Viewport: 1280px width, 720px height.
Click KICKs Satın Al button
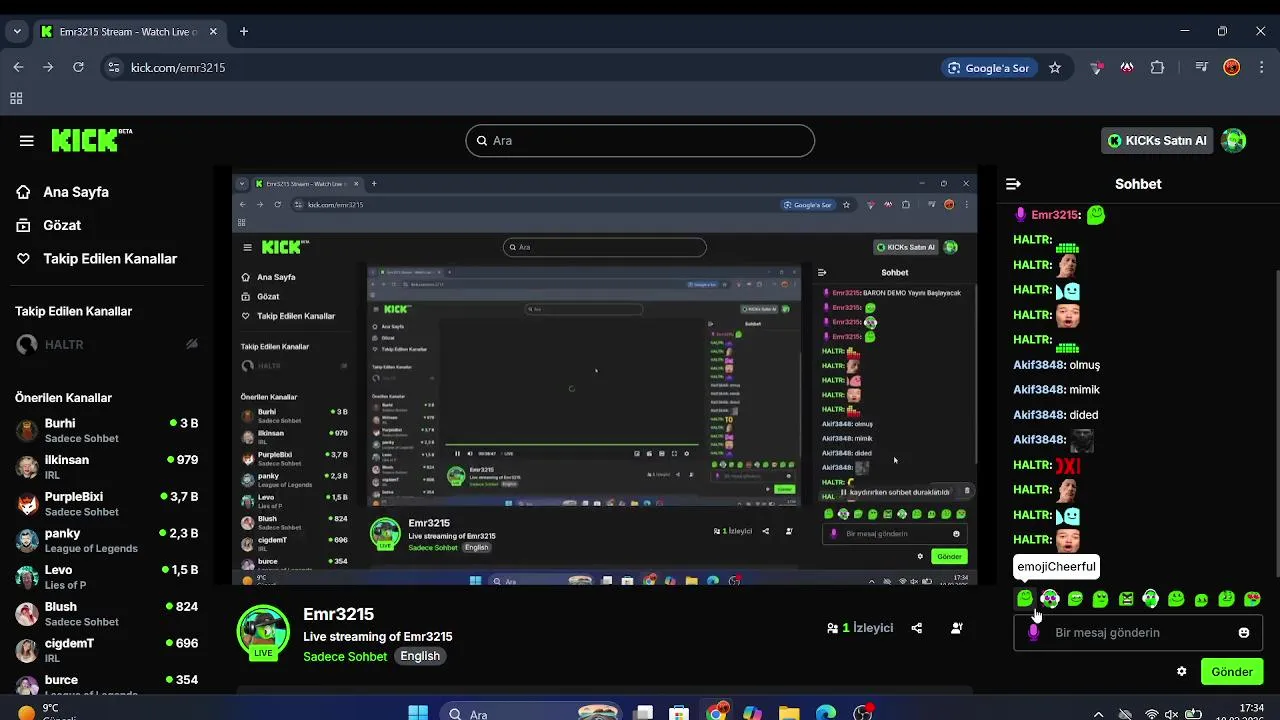[1157, 141]
